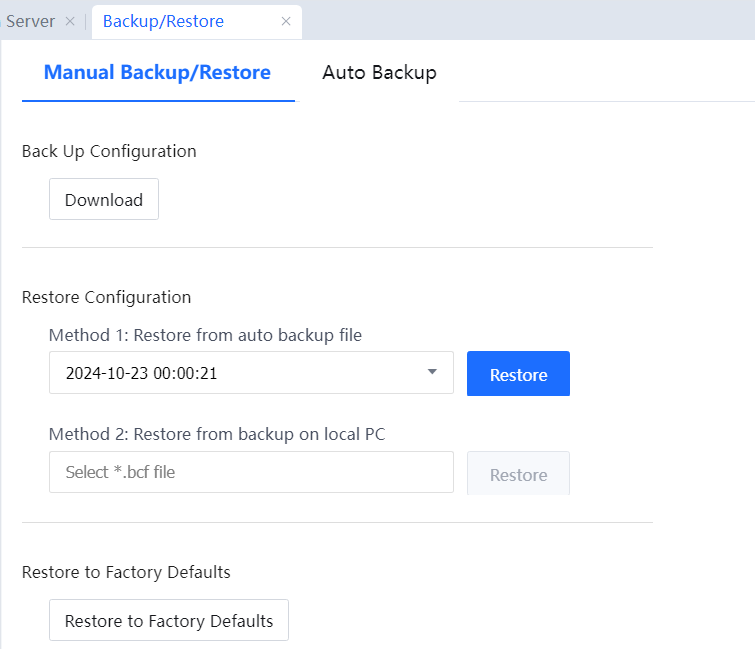755x649 pixels.
Task: Click the divider line below the Download button
Action: tap(337, 247)
